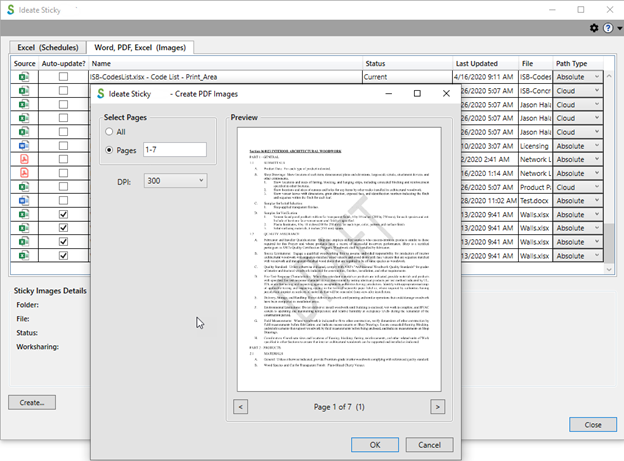Sort by Path Type column header

(578, 63)
